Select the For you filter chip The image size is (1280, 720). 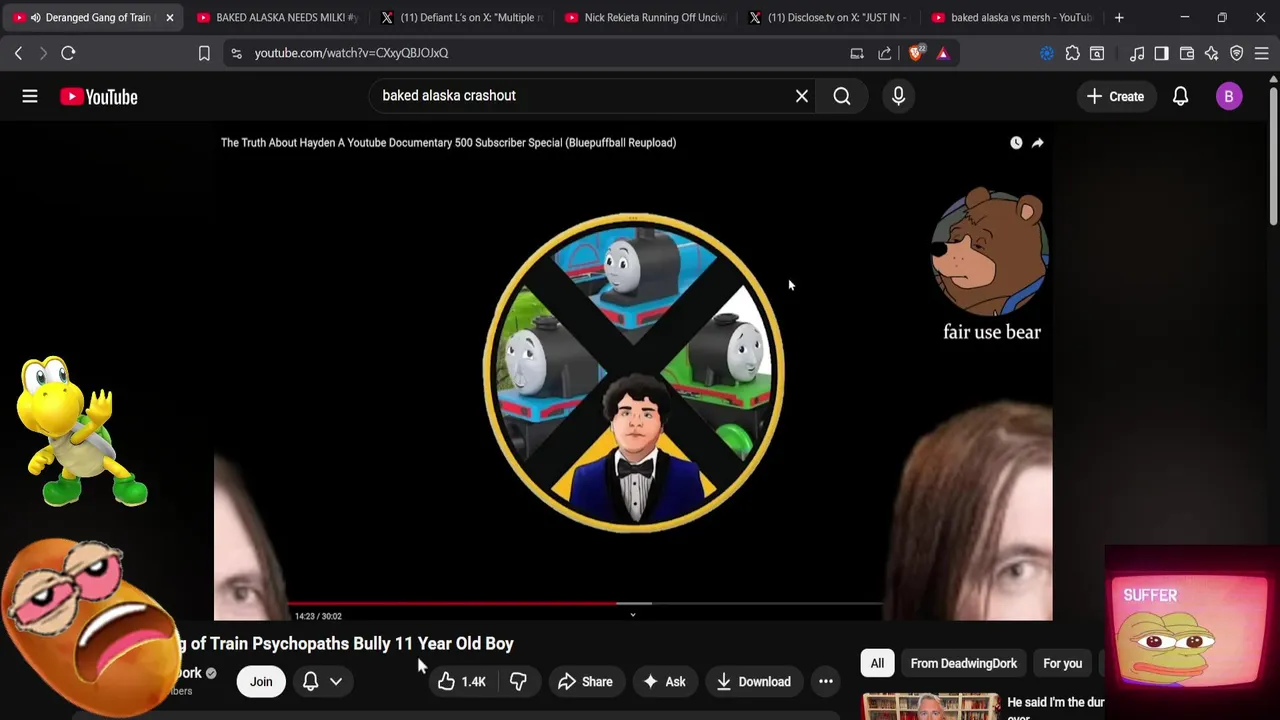click(x=1062, y=664)
